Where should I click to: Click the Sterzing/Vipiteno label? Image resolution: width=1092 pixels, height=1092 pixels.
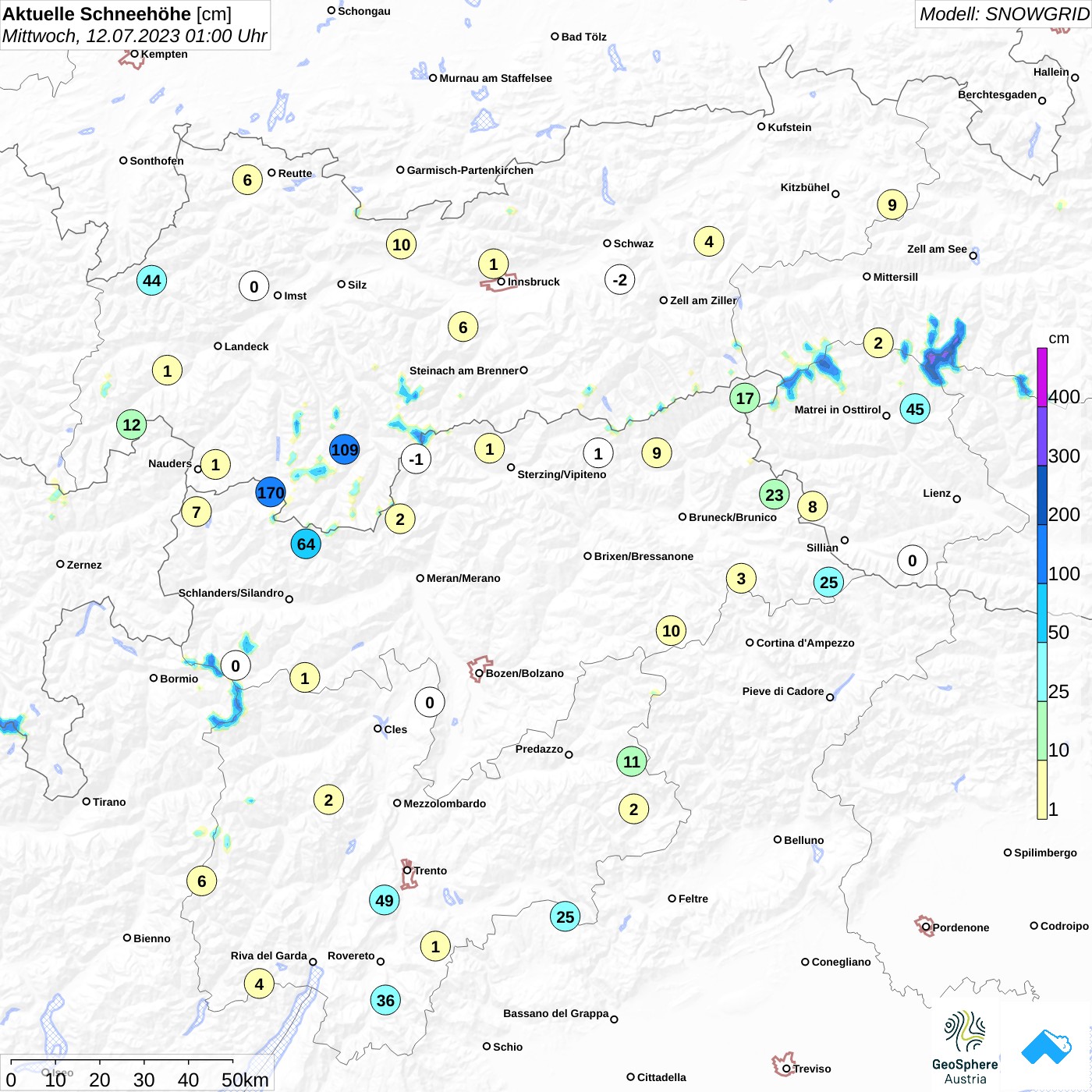tap(562, 474)
